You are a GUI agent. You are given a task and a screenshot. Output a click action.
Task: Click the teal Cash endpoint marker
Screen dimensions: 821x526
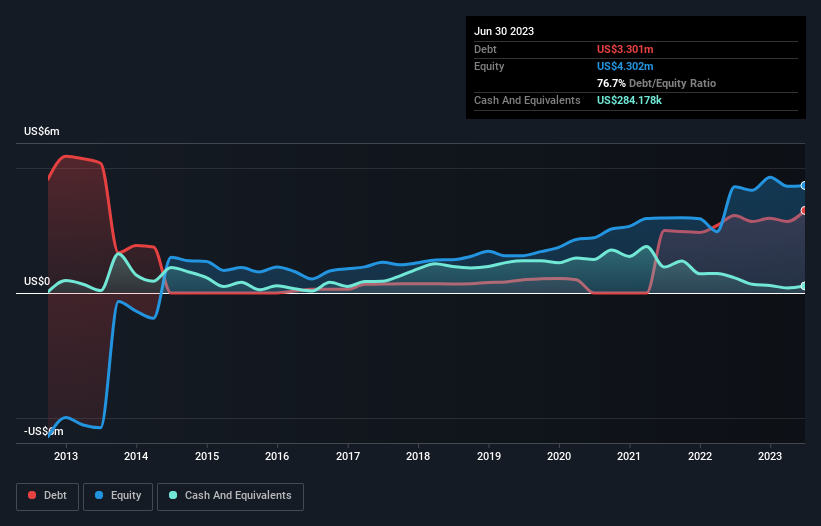pos(804,286)
